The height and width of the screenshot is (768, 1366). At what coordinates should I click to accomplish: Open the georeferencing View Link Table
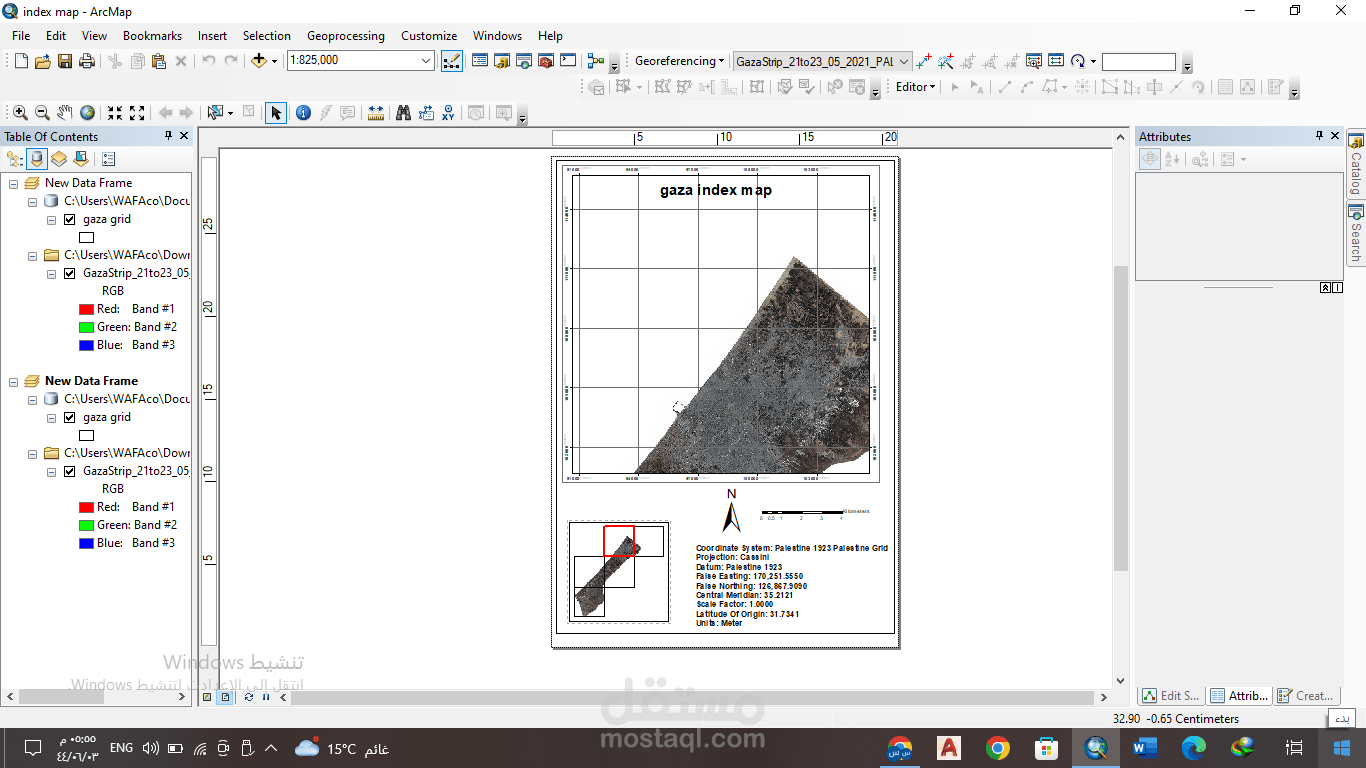point(1056,61)
